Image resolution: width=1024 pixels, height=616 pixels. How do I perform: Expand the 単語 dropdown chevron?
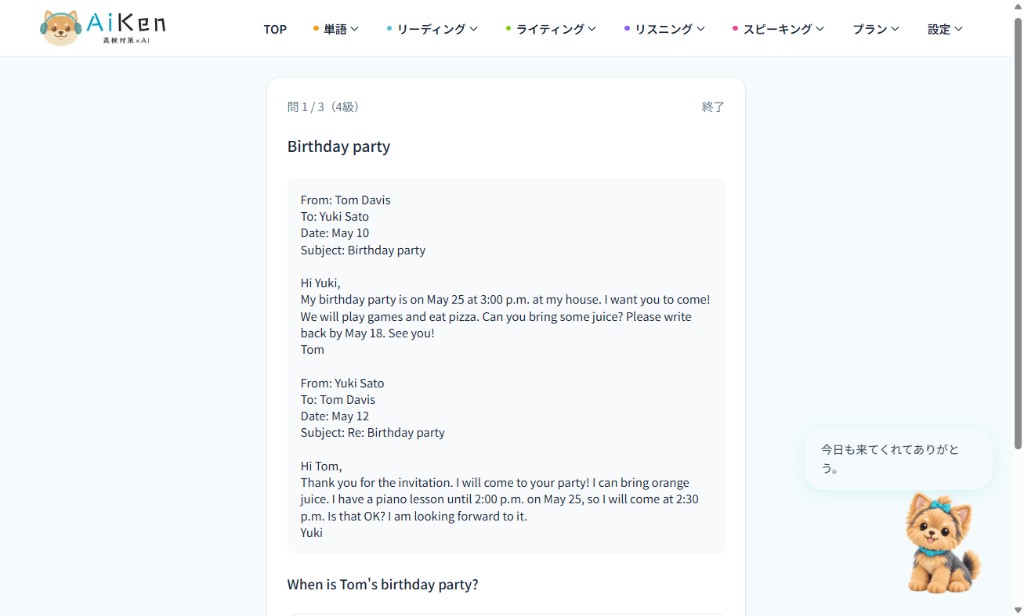point(355,29)
